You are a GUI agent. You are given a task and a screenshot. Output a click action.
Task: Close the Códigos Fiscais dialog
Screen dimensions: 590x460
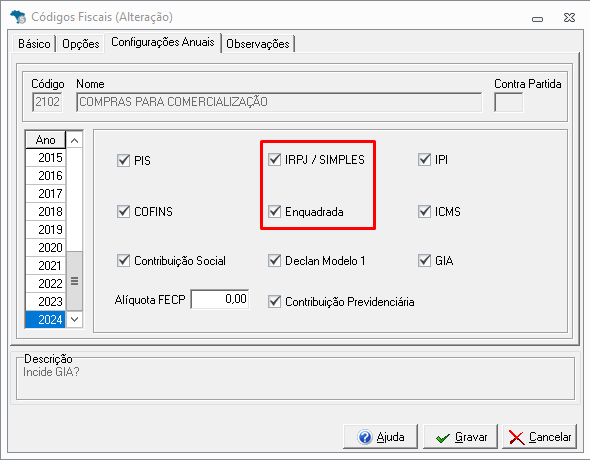[x=569, y=18]
